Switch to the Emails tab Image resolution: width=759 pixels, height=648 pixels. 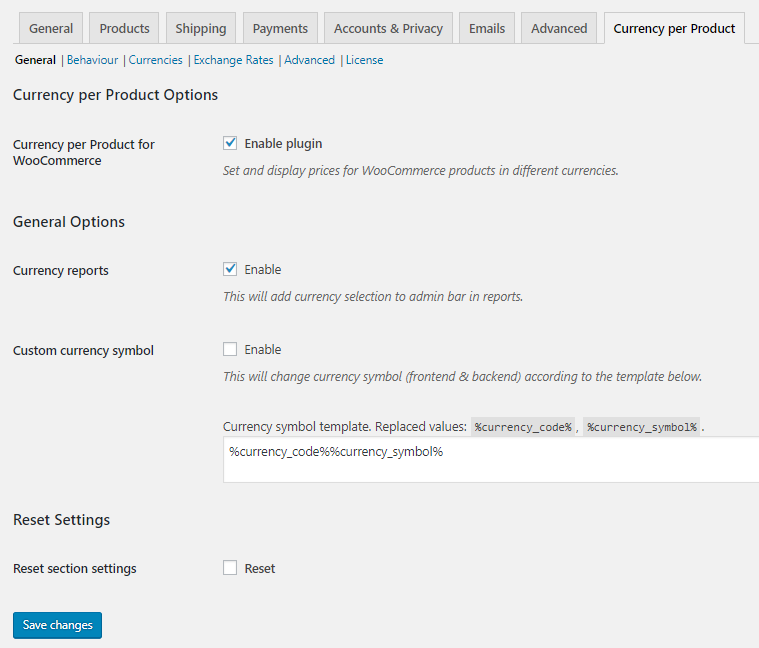487,28
